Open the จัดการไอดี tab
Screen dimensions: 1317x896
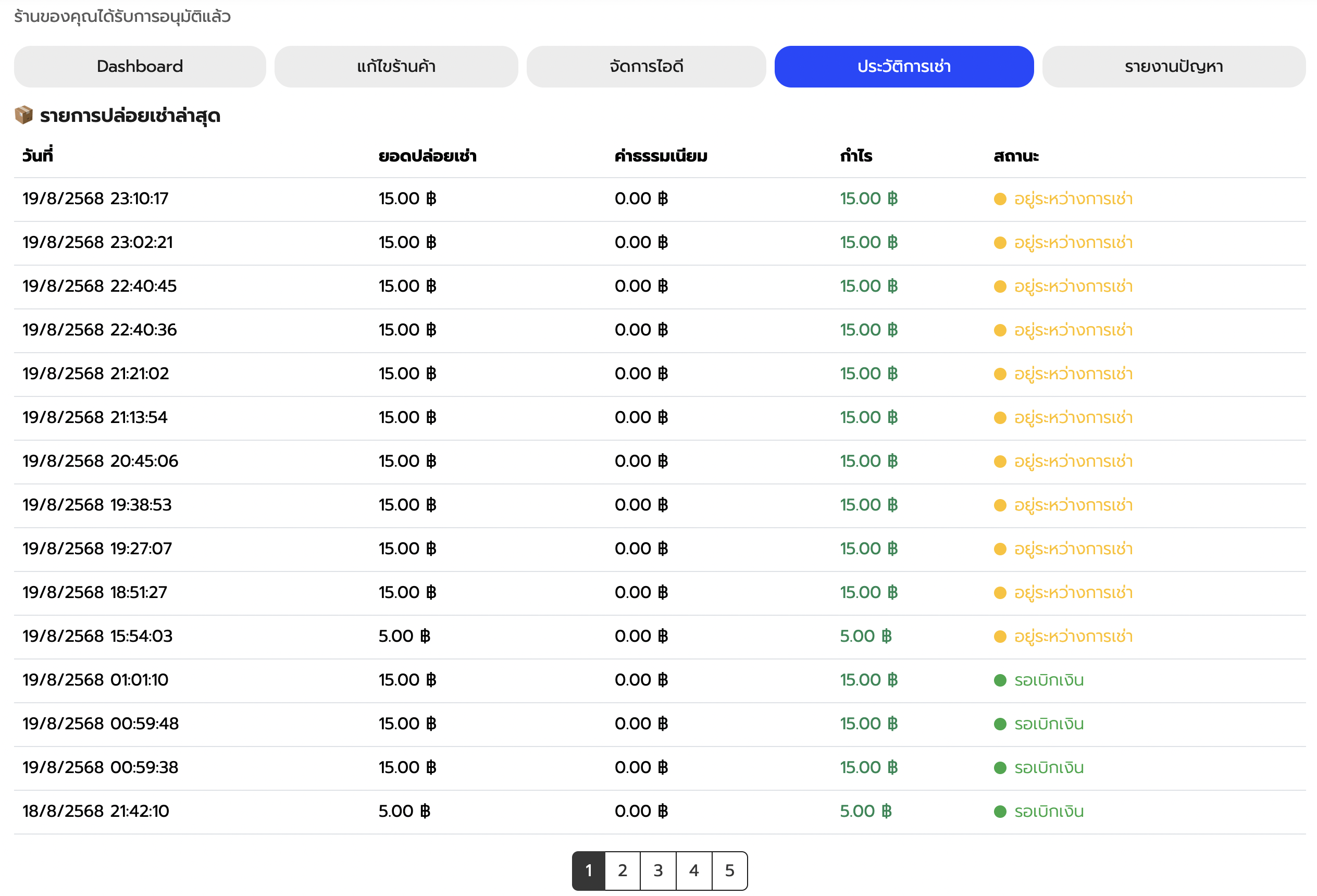click(646, 66)
